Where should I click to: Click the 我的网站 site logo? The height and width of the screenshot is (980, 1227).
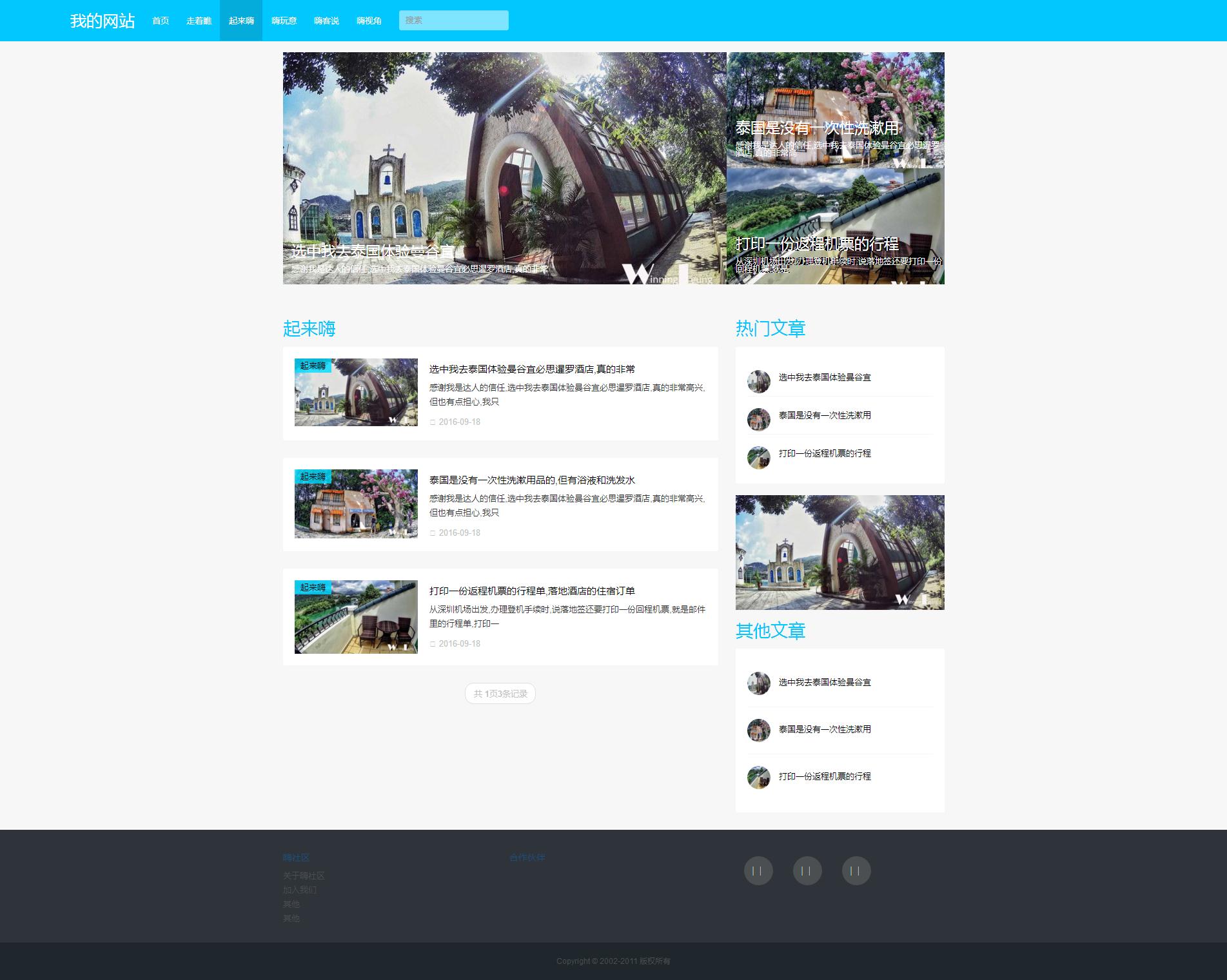pos(103,21)
